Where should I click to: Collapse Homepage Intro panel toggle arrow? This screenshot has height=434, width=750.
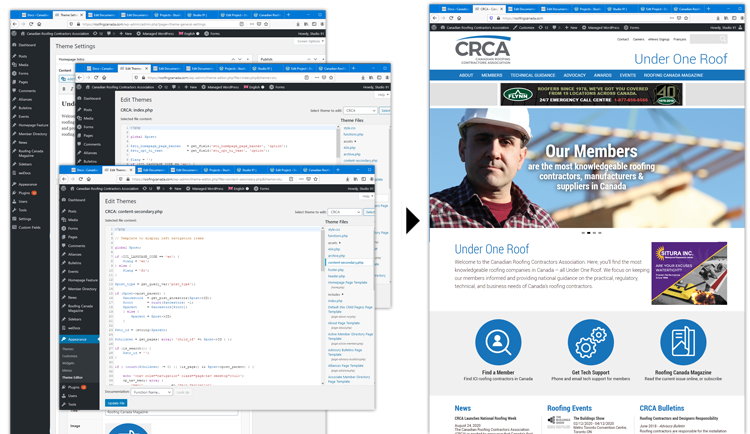(247, 59)
